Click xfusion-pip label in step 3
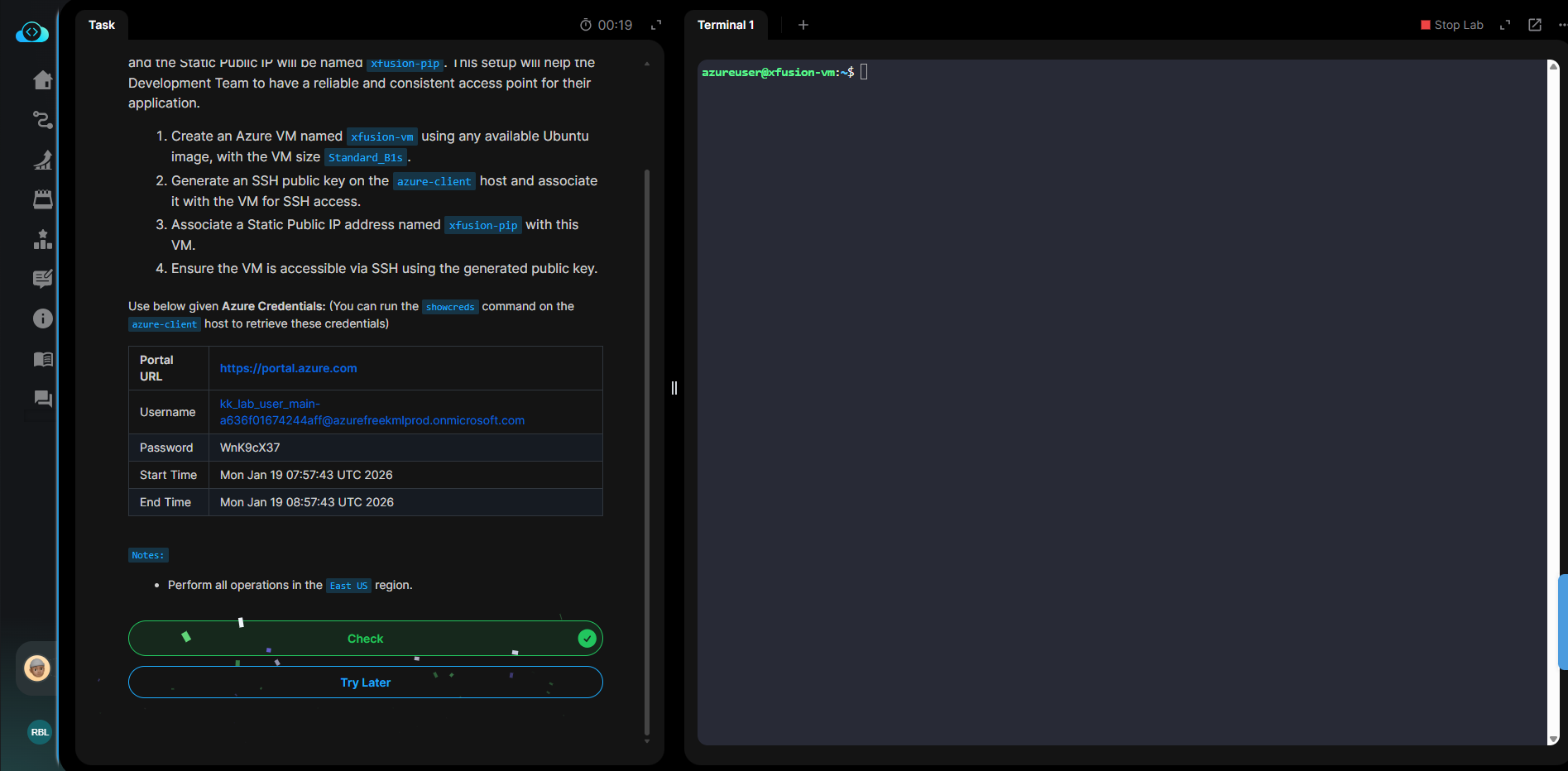Screen dimensions: 1568x771 tap(483, 225)
